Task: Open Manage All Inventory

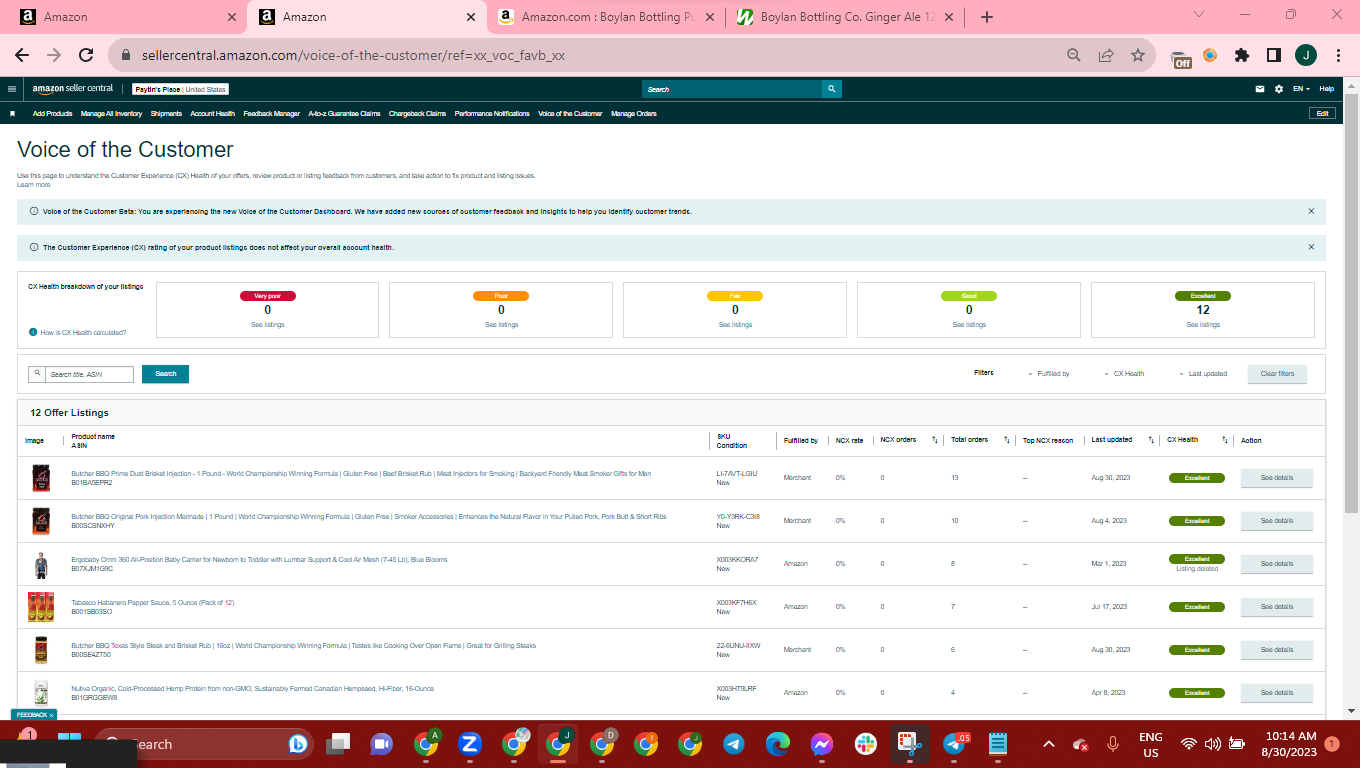Action: coord(111,114)
